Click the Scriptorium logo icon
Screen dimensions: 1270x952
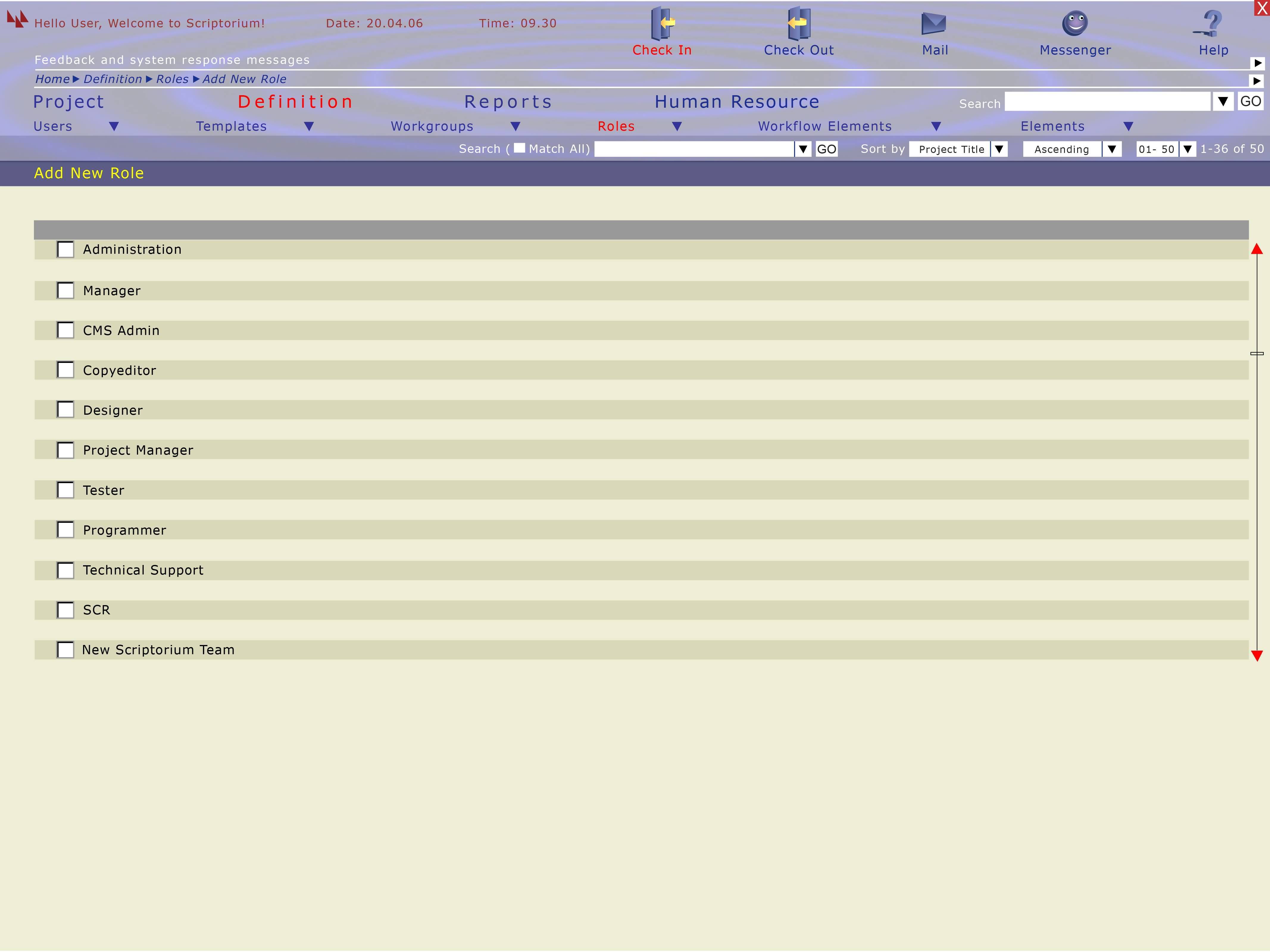point(17,19)
